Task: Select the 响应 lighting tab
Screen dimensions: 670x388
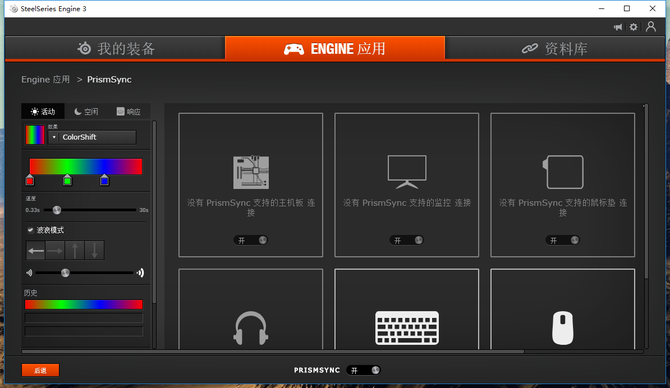Action: [x=128, y=112]
